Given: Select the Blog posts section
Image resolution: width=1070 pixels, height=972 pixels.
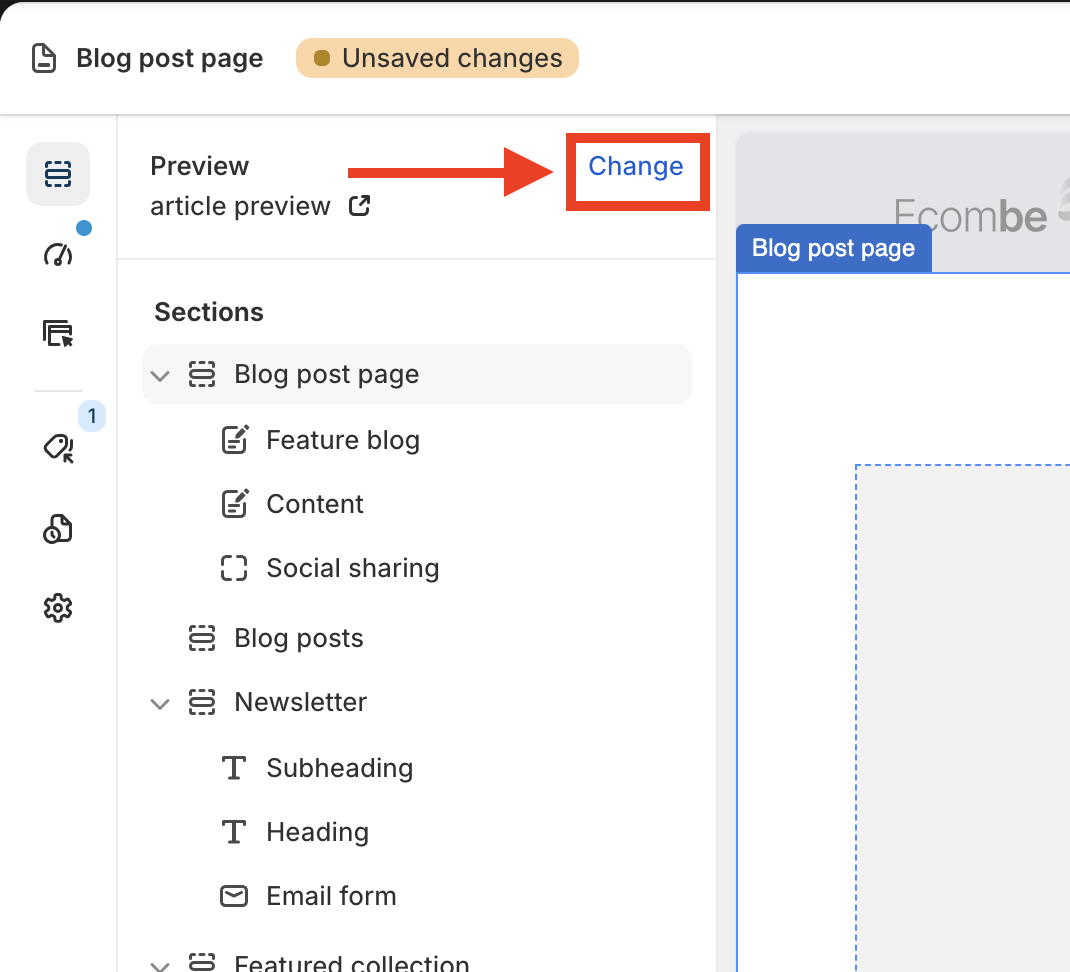Looking at the screenshot, I should coord(298,638).
